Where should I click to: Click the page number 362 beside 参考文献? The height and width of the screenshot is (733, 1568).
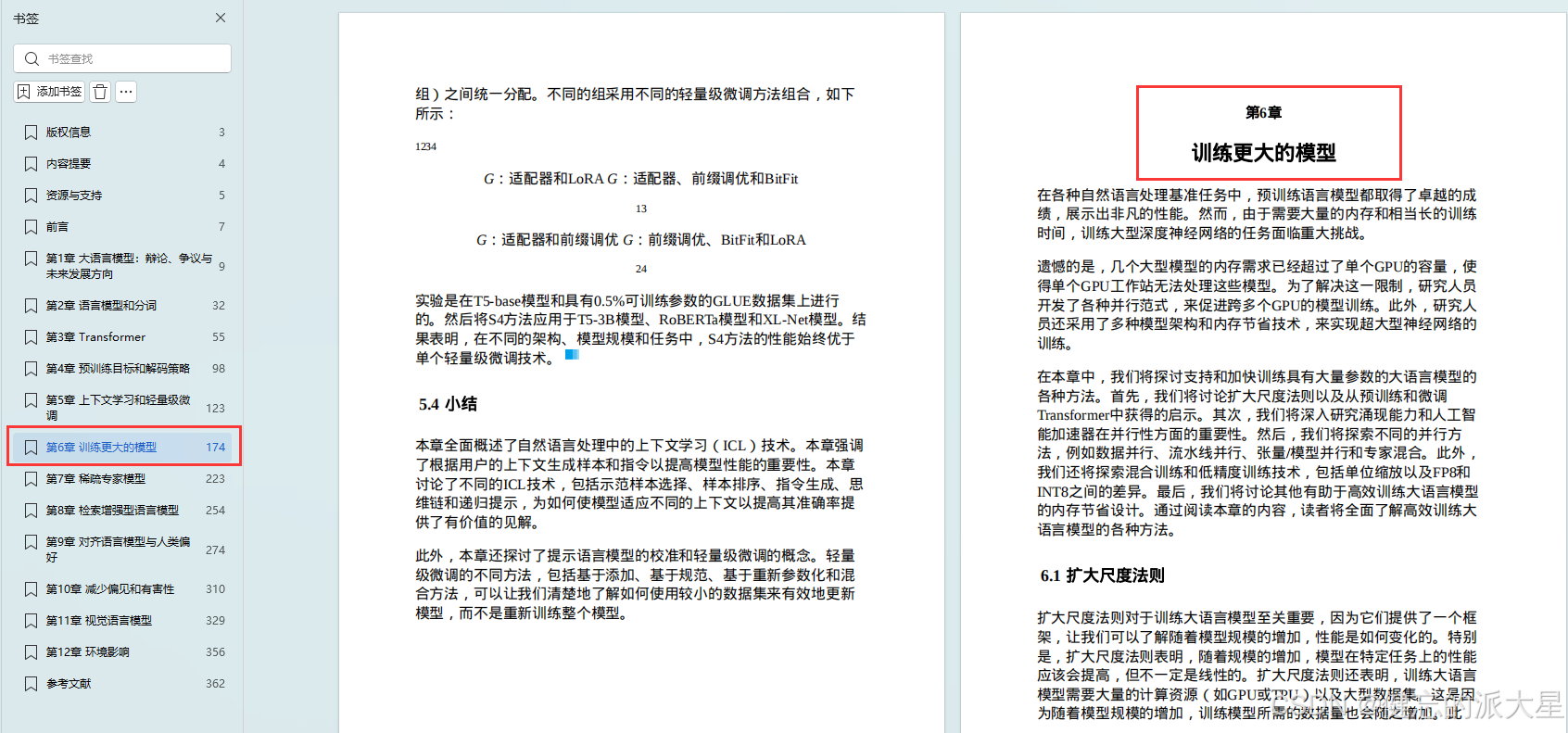215,684
